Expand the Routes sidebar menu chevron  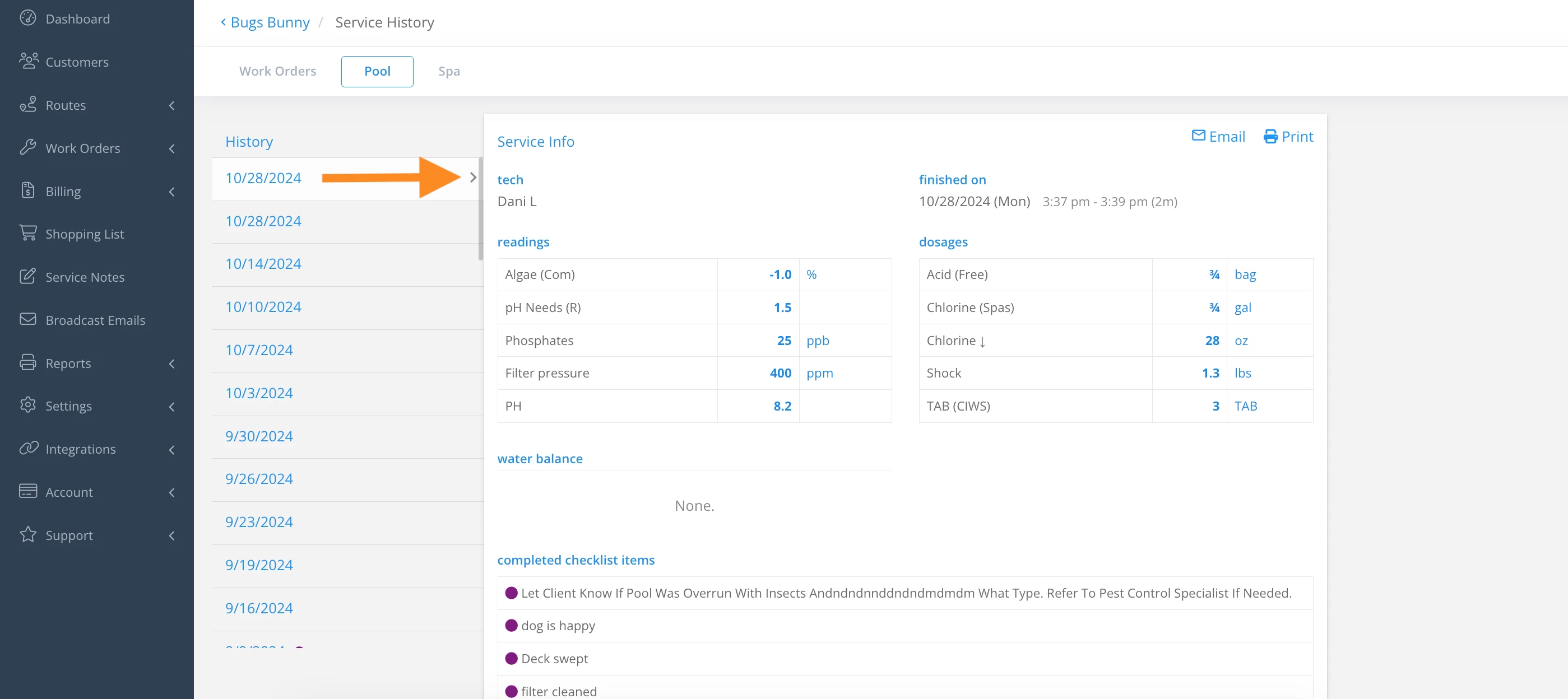[x=171, y=105]
